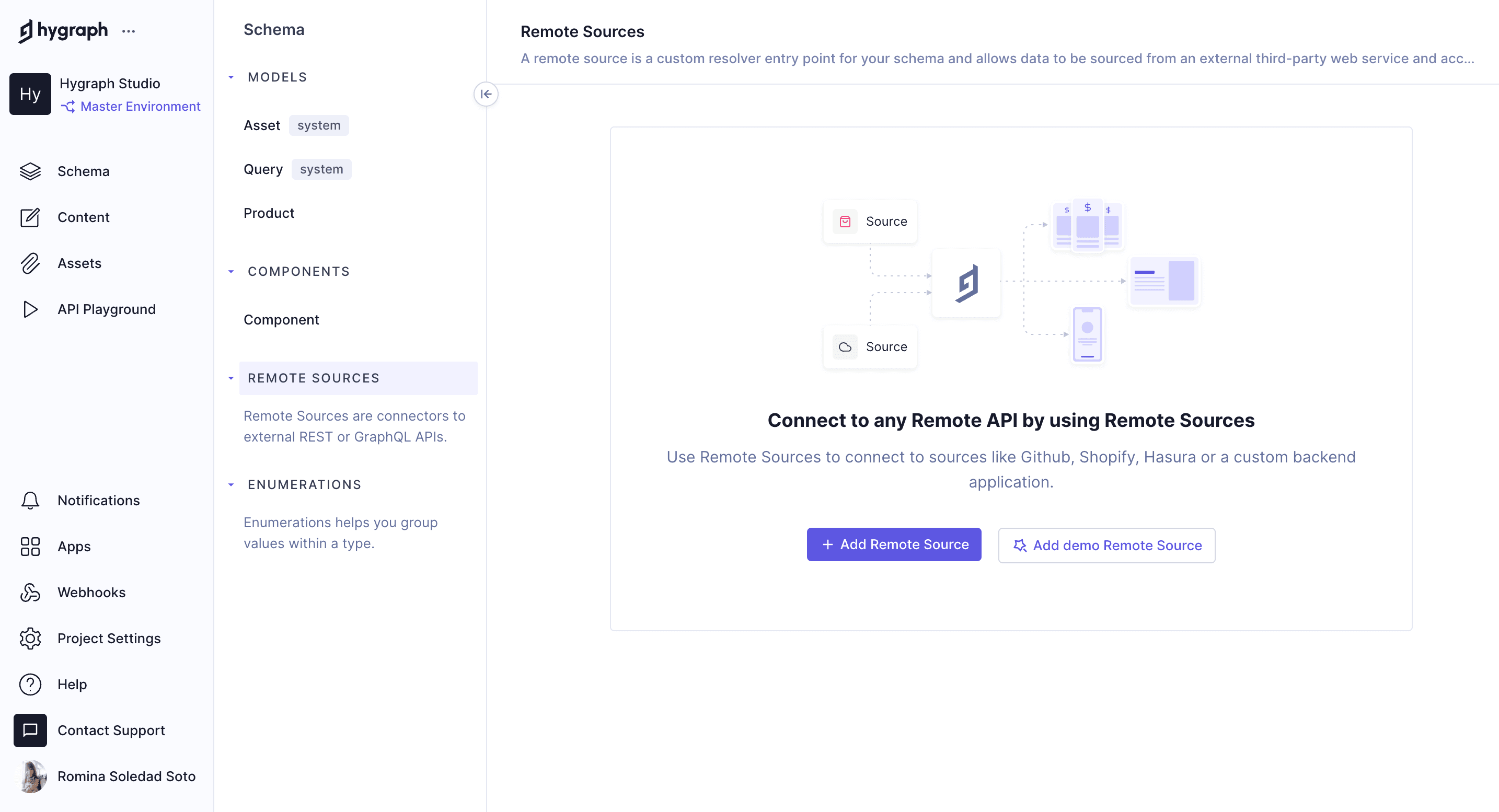Click the Help icon
Image resolution: width=1499 pixels, height=812 pixels.
(30, 684)
